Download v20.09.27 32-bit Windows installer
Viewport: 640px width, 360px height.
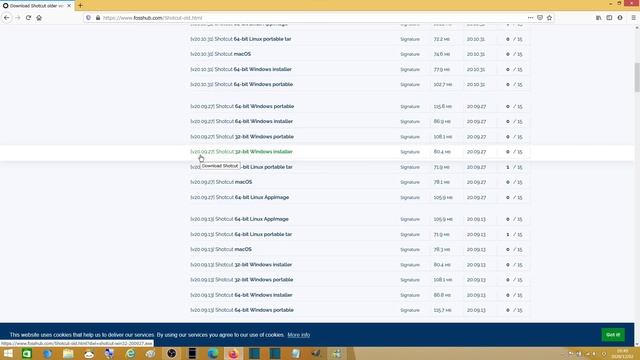pyautogui.click(x=241, y=152)
